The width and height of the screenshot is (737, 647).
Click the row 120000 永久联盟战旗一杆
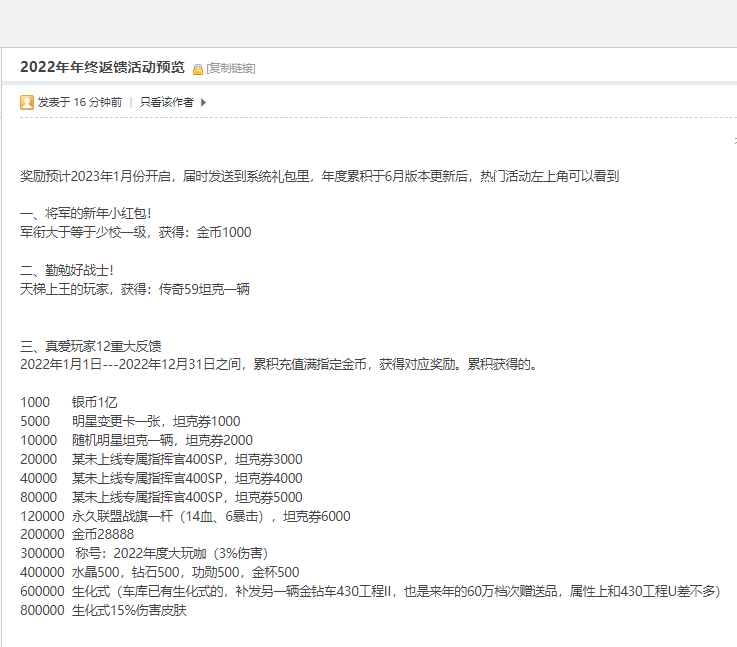point(185,516)
